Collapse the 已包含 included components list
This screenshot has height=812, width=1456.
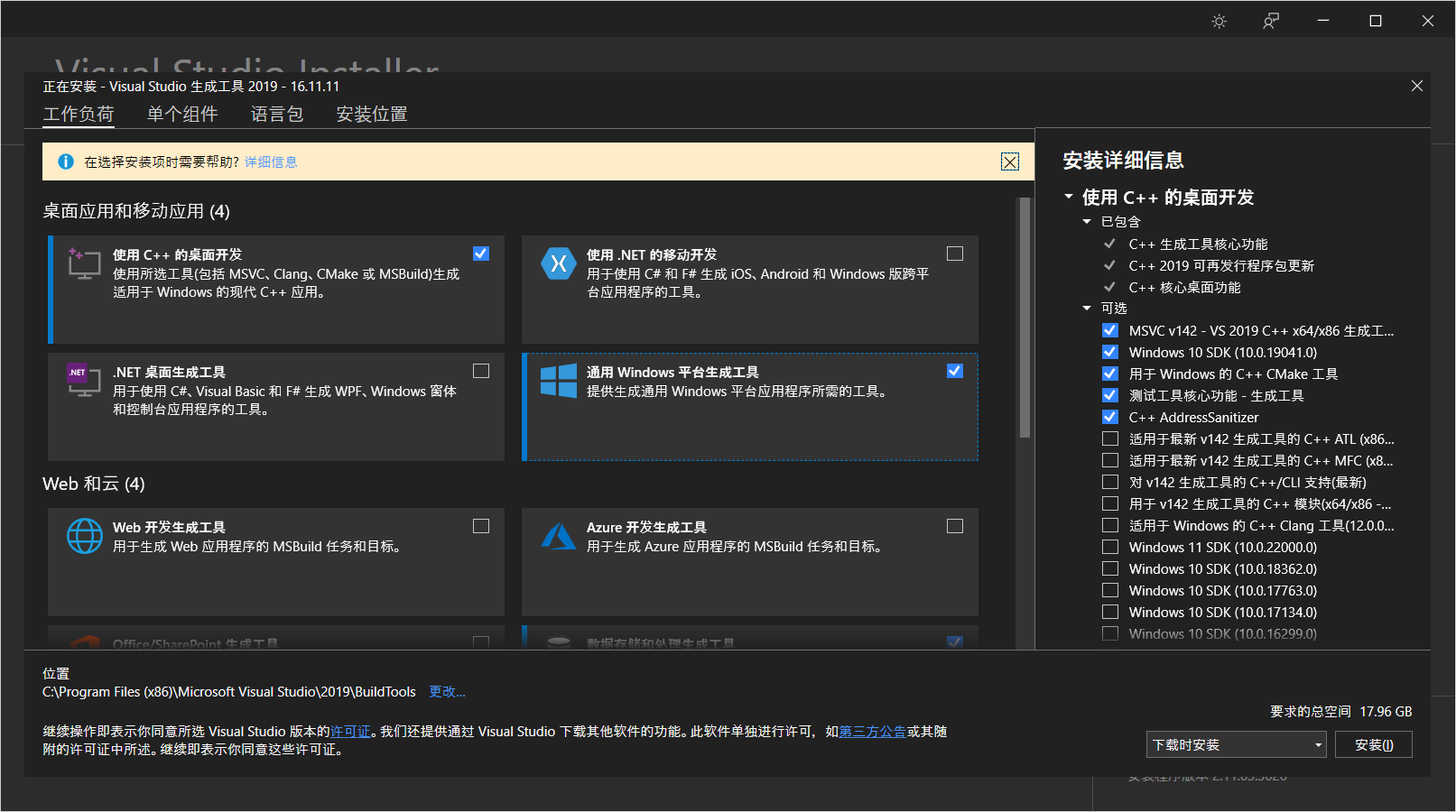[1087, 221]
